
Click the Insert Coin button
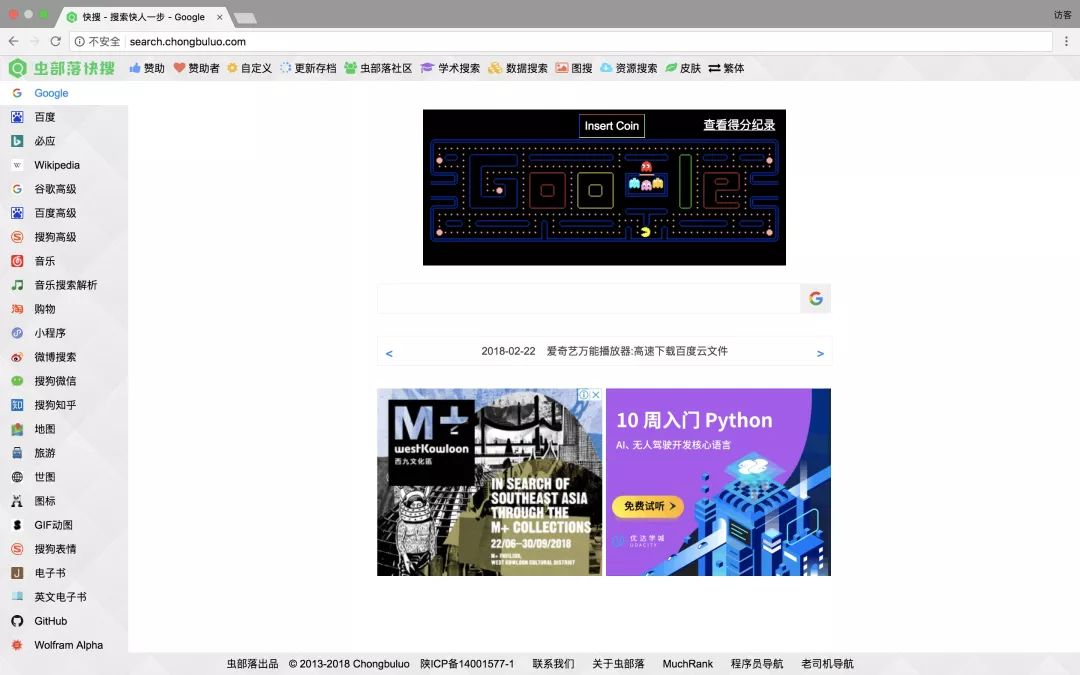pos(612,126)
